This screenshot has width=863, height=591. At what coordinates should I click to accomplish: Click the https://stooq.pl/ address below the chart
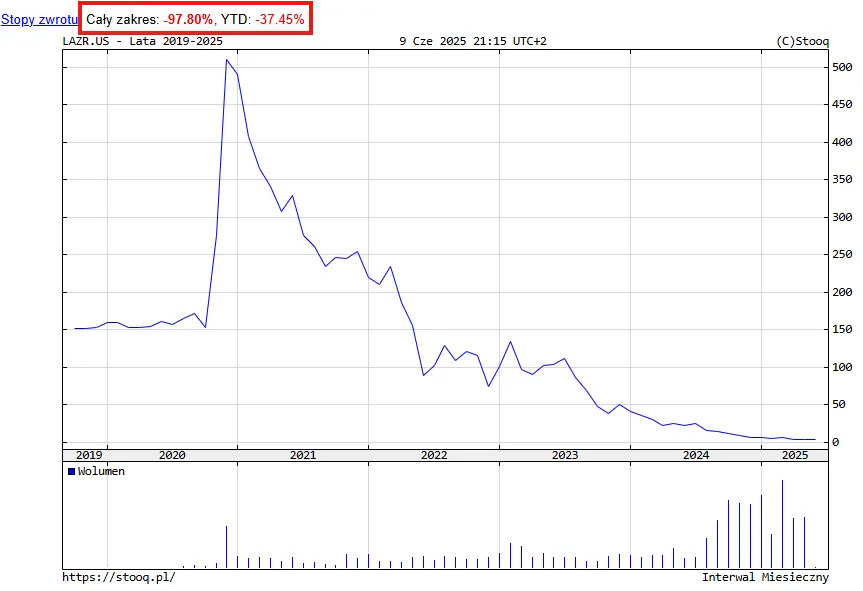pyautogui.click(x=119, y=577)
